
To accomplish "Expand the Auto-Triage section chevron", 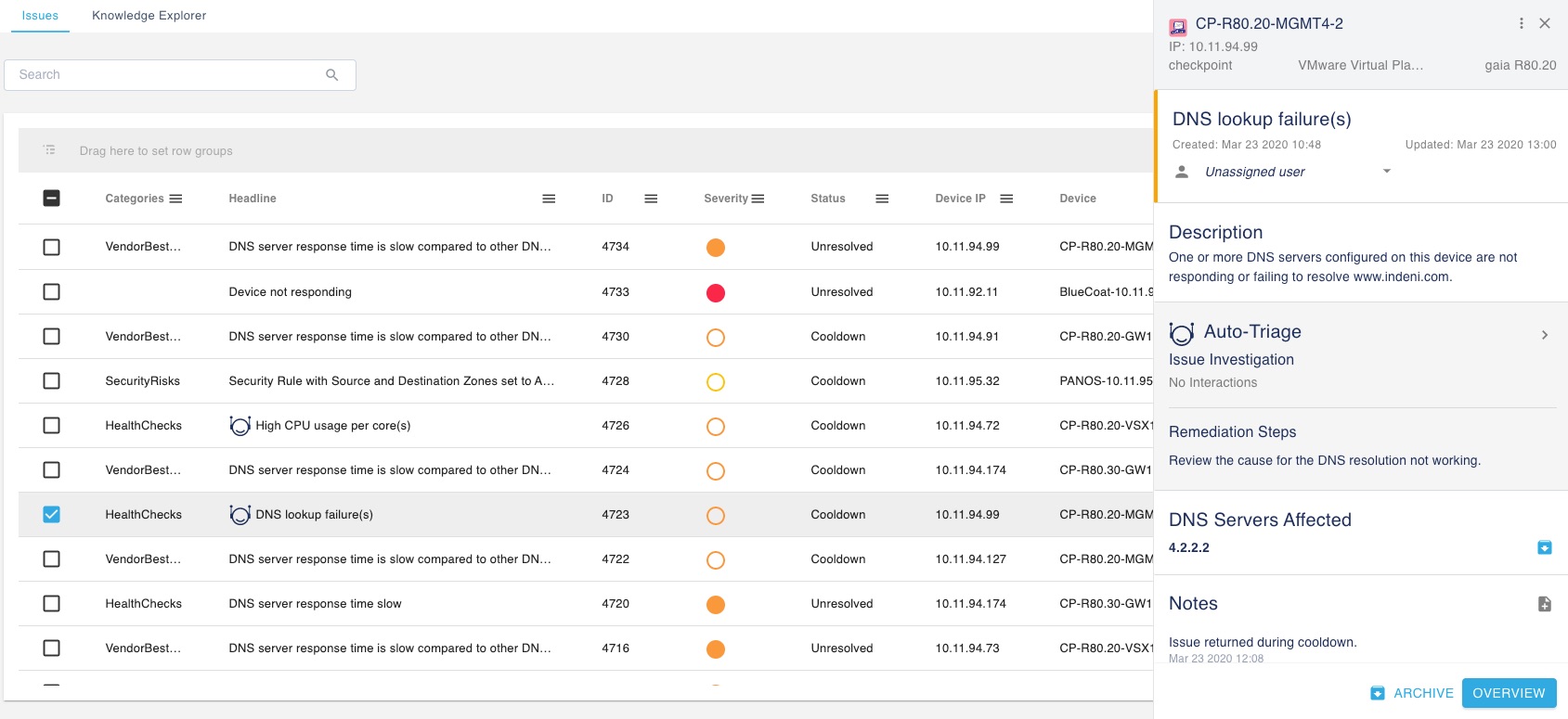I will point(1545,335).
